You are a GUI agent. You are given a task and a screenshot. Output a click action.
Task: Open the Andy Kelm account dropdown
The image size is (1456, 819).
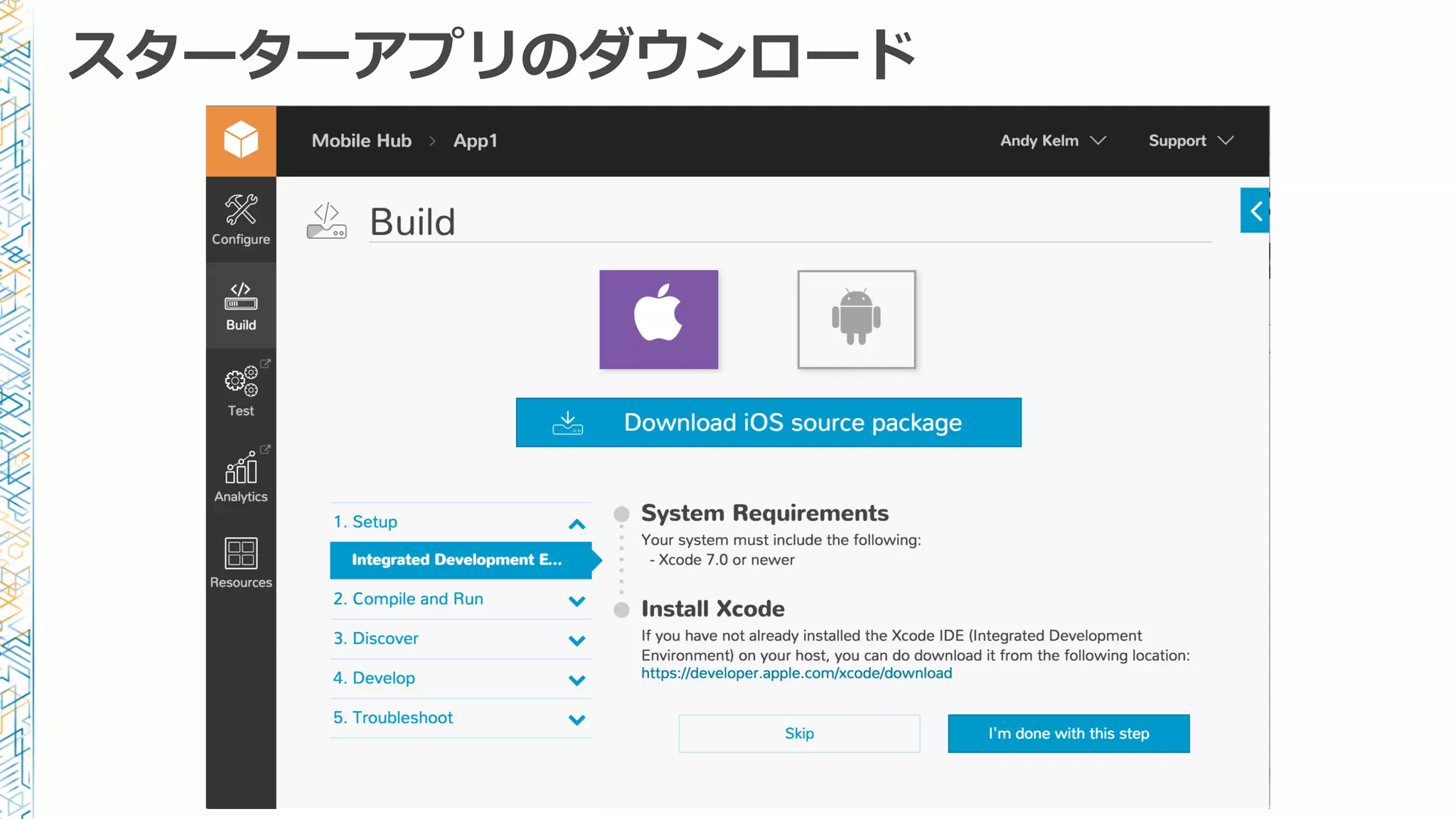pyautogui.click(x=1053, y=141)
